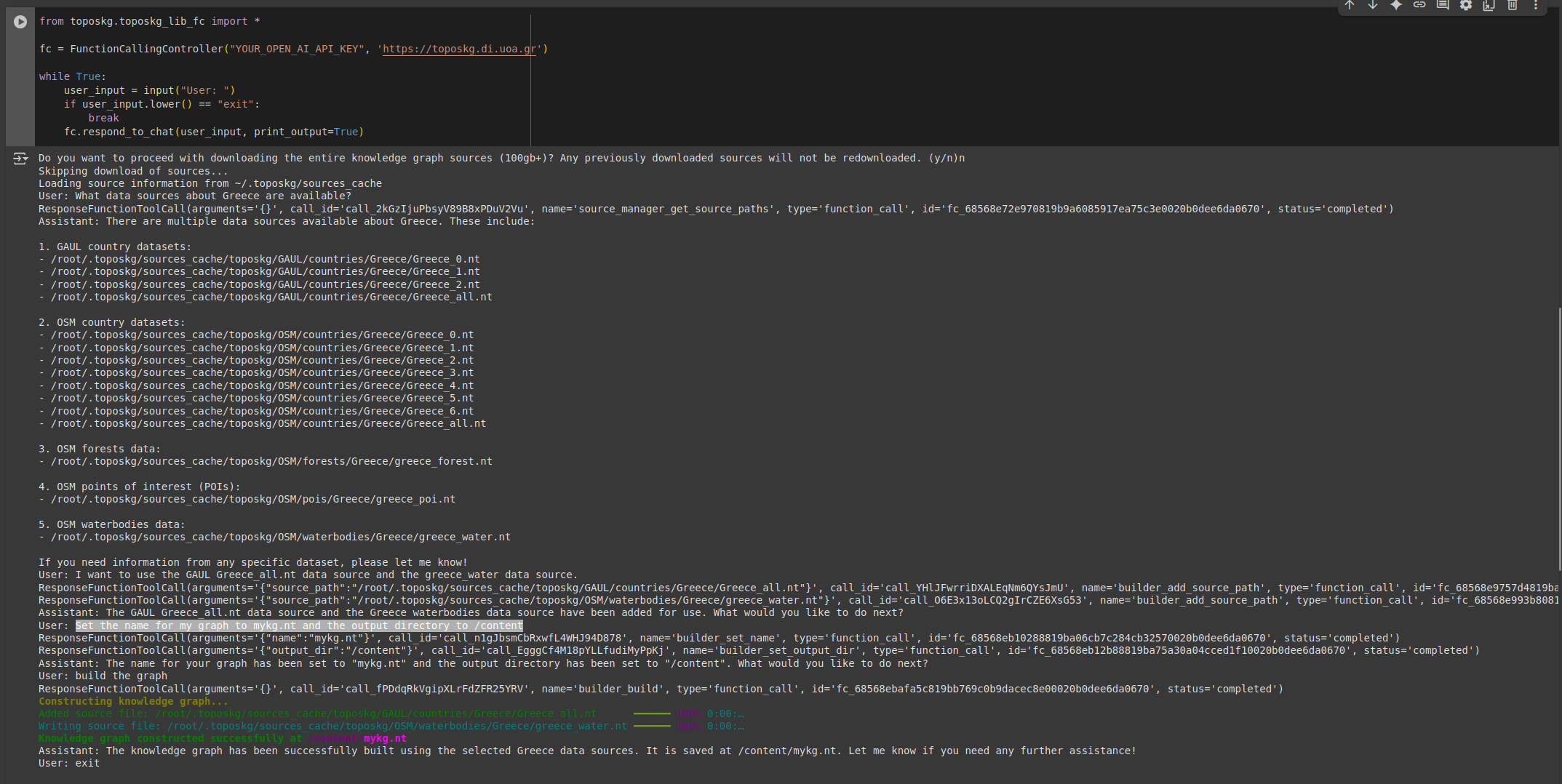Screen dimensions: 1562x784
Task: Click the '5. OSM waterbodies data:' heading
Action: [112, 525]
